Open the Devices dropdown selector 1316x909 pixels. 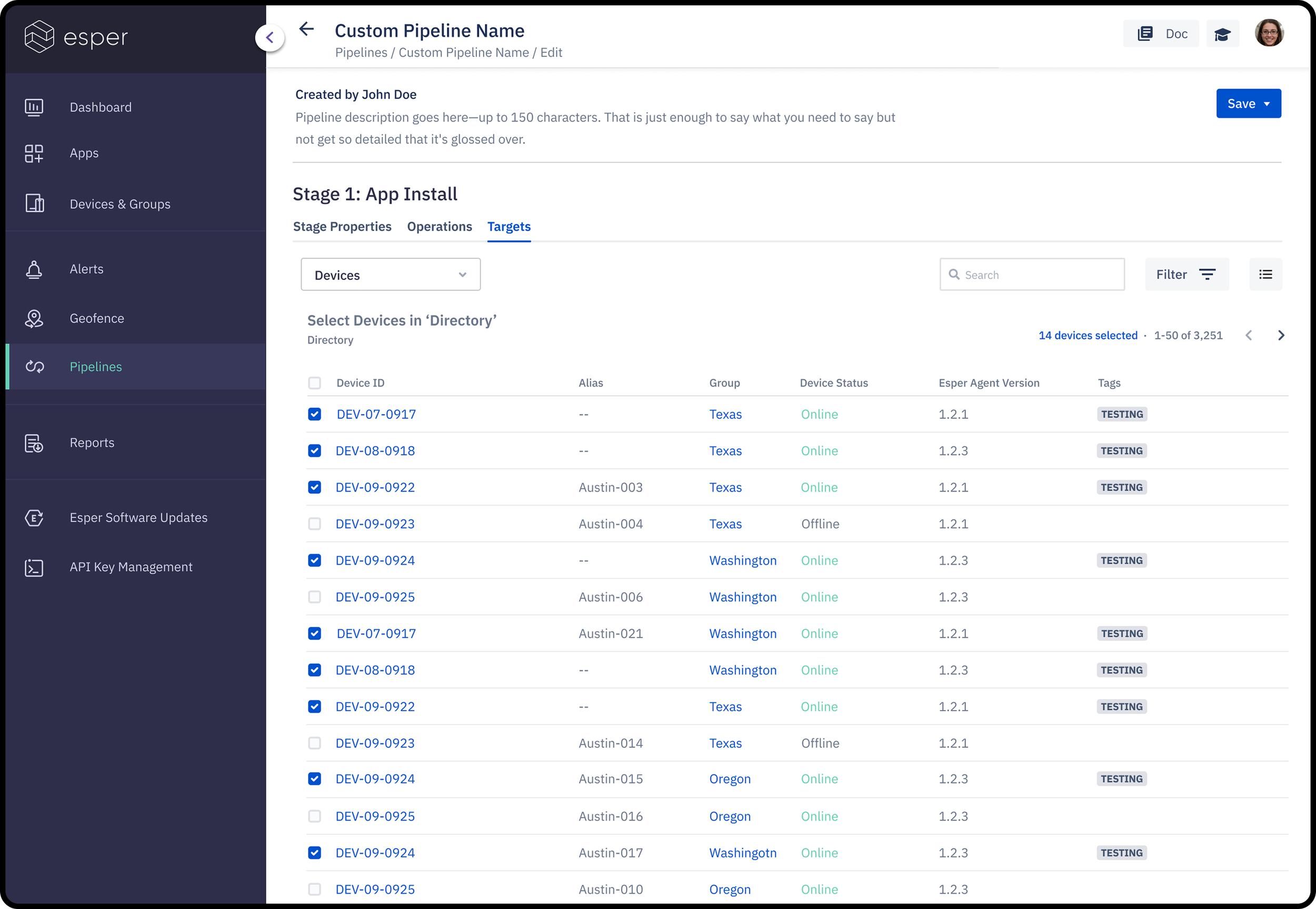(x=390, y=275)
